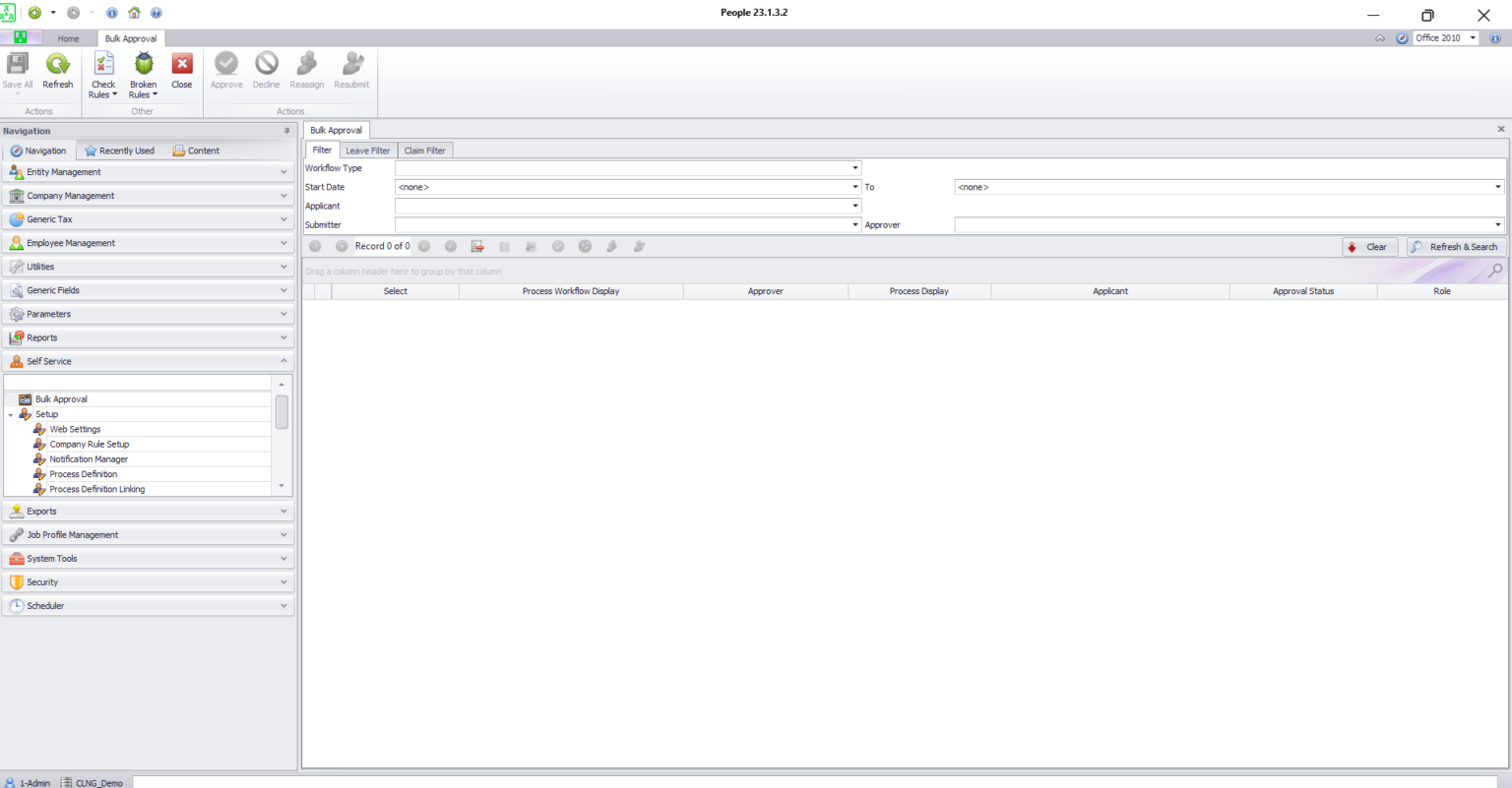
Task: Click the Refresh icon in the ribbon
Action: tap(57, 69)
